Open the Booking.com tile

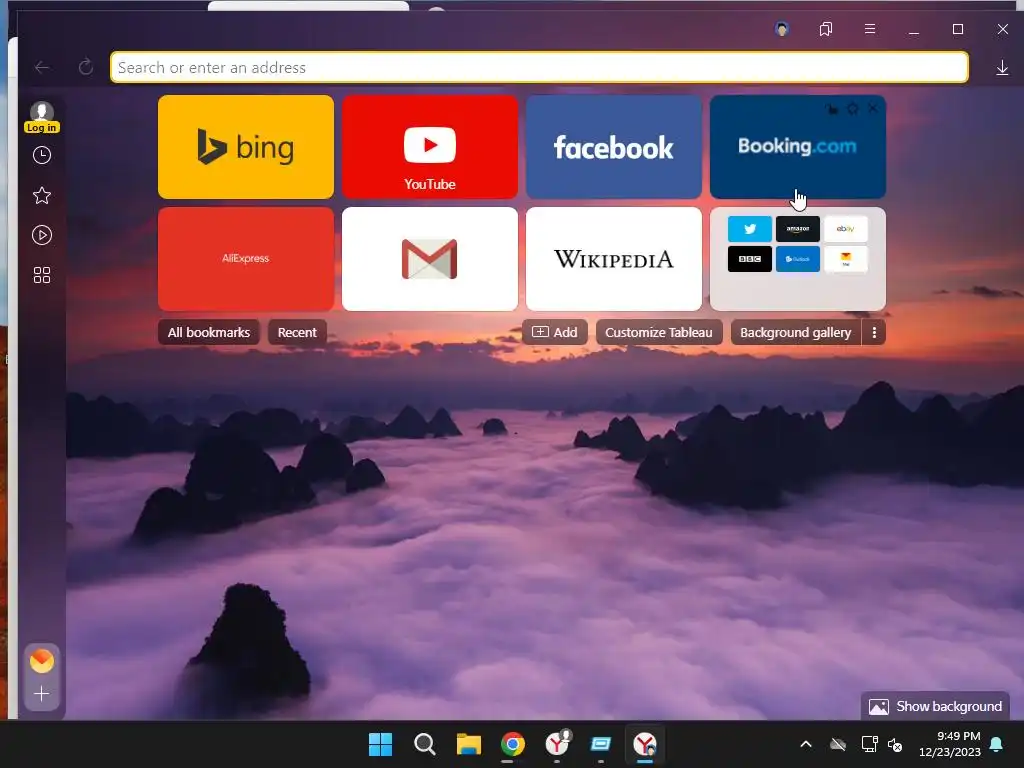[x=797, y=147]
